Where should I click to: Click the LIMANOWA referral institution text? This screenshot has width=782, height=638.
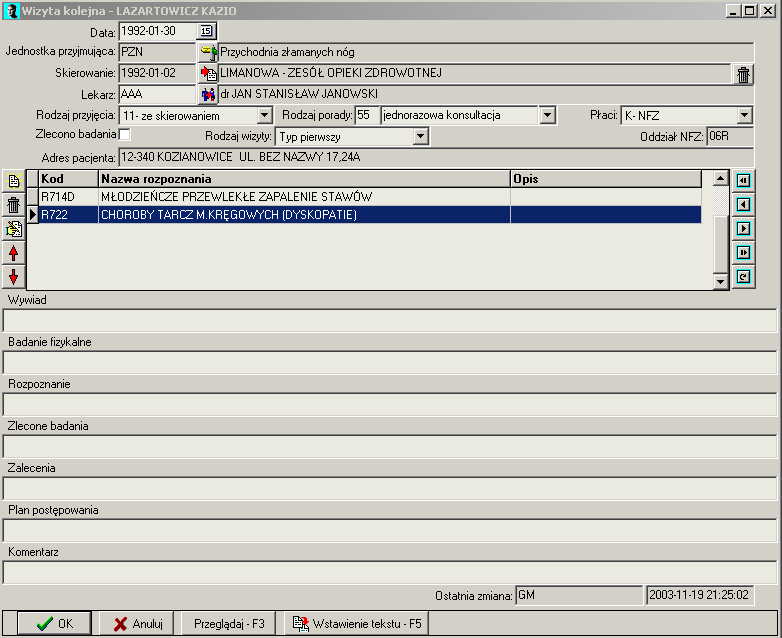(x=331, y=73)
